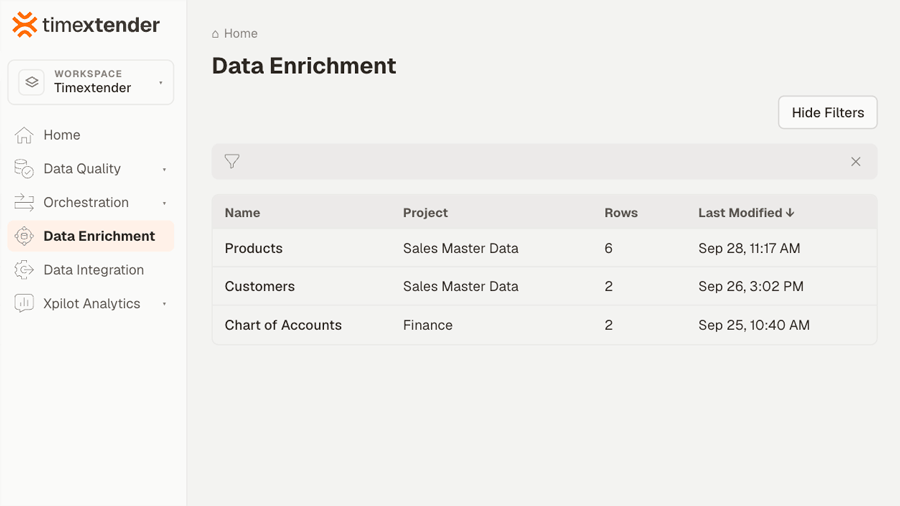Screen dimensions: 900x506
Task: Click the funnel filter icon
Action: (x=232, y=161)
